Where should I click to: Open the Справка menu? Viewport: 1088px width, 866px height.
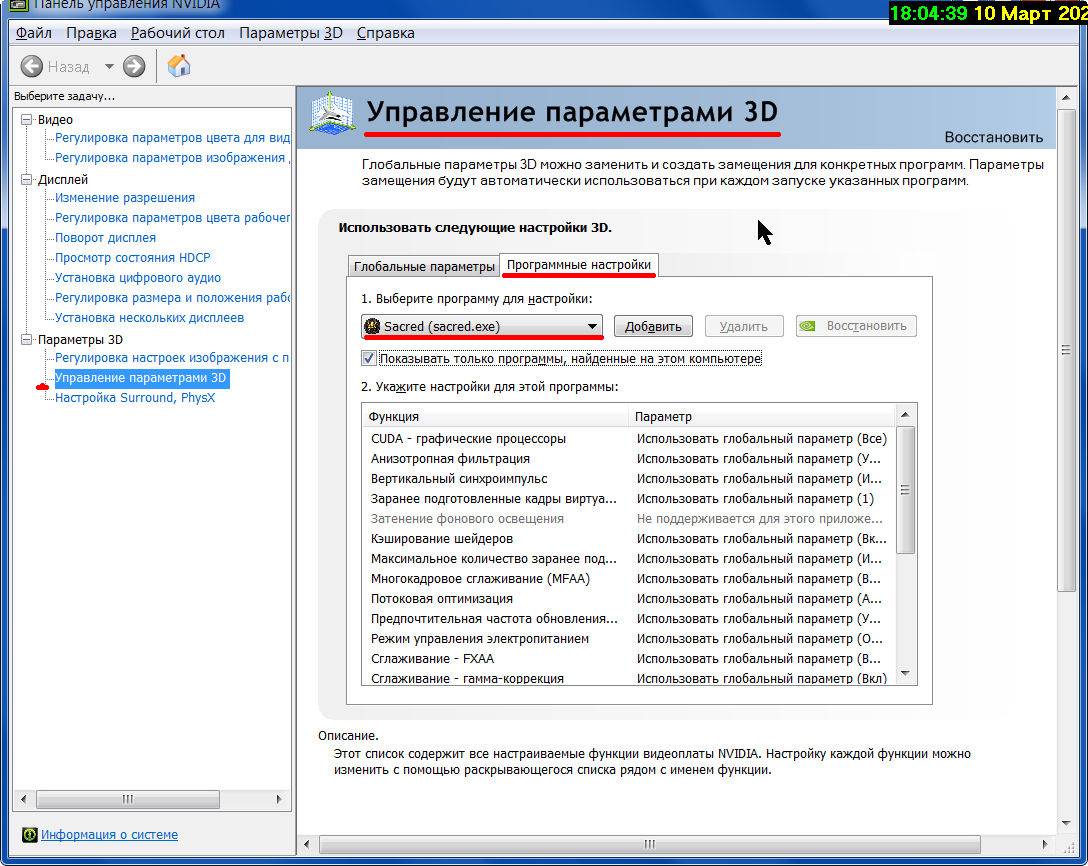pyautogui.click(x=385, y=33)
